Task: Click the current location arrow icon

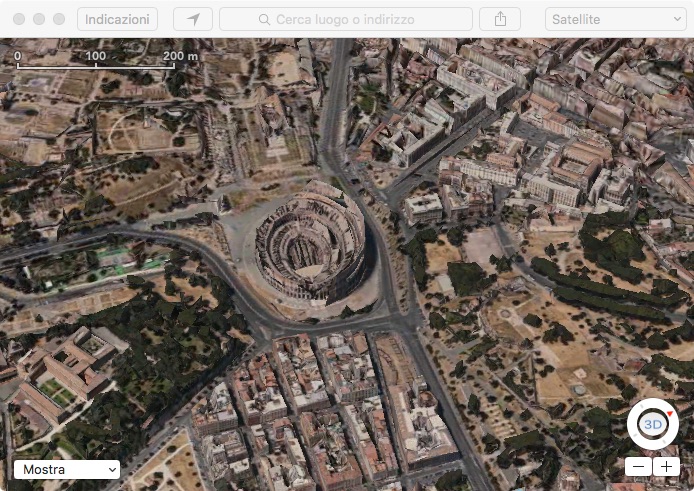Action: point(193,19)
